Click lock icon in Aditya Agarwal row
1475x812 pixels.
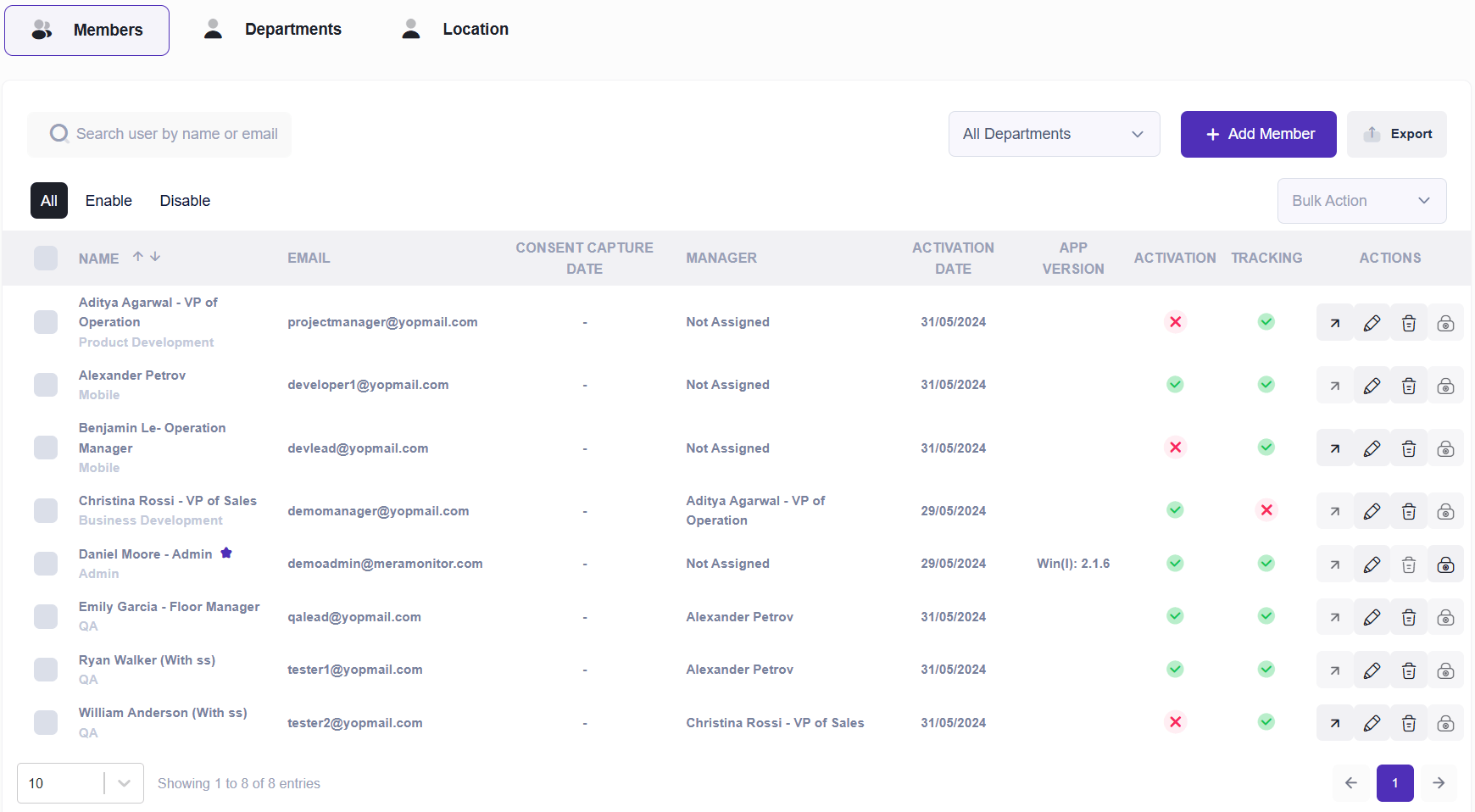(1445, 322)
